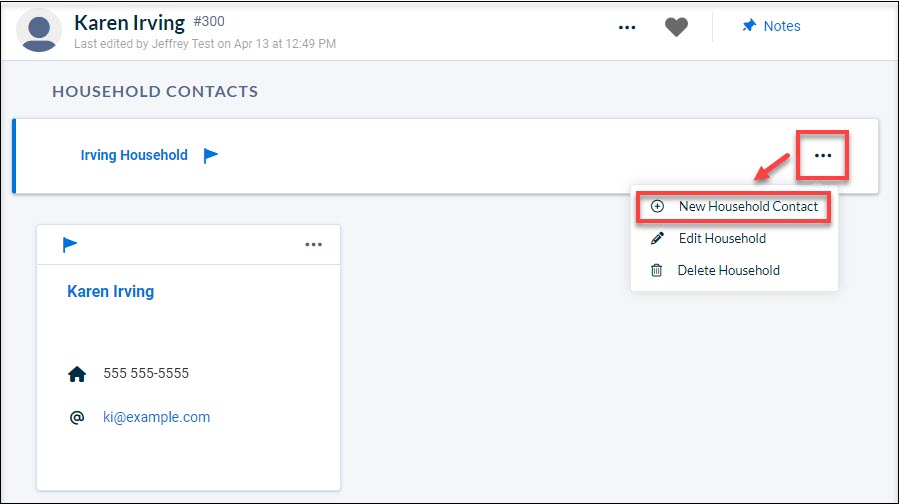The width and height of the screenshot is (899, 504).
Task: Click the @ email icon on the card
Action: pyautogui.click(x=77, y=417)
